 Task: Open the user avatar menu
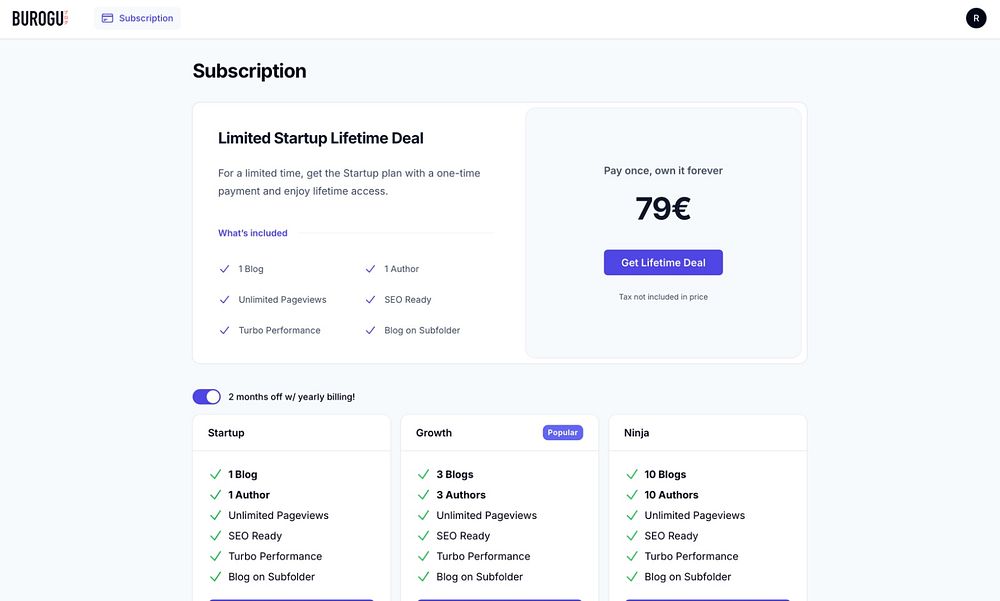[976, 18]
